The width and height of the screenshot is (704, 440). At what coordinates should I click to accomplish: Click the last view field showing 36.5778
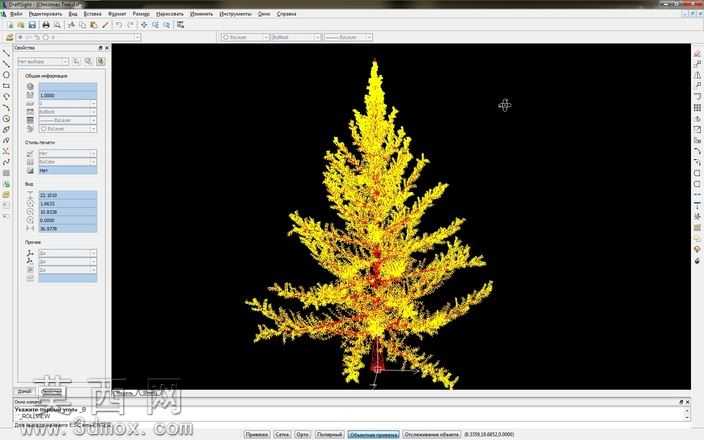tap(67, 229)
